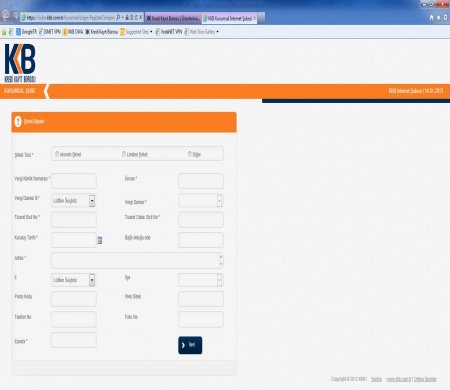
Task: Open the FodaNET VPN bookmark
Action: tap(168, 32)
